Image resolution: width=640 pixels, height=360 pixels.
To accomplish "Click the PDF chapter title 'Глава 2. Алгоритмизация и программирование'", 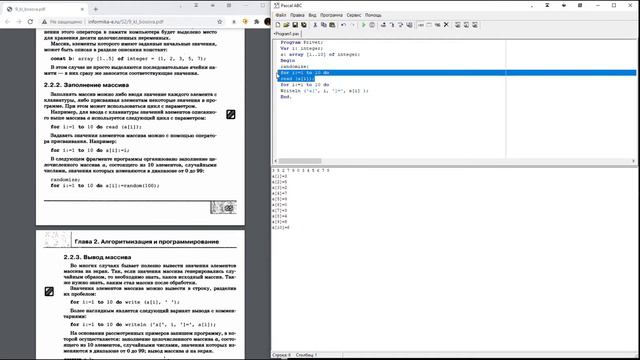I will [x=147, y=242].
